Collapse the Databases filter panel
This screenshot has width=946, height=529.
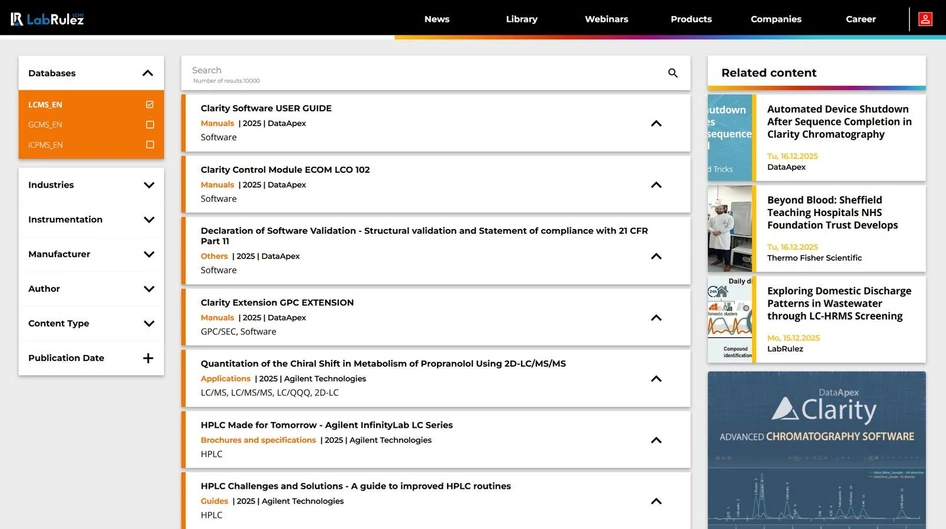tap(148, 73)
